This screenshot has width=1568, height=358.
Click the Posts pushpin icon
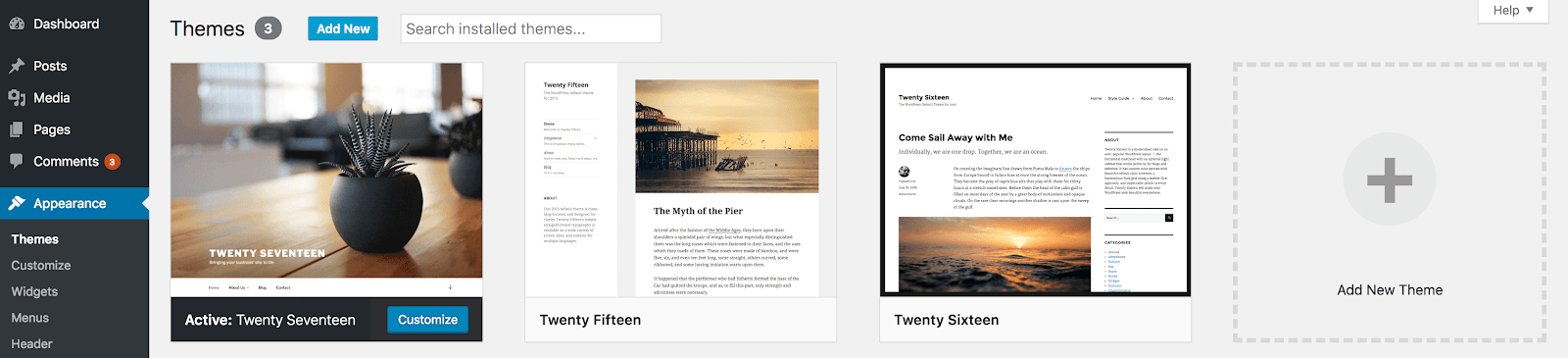click(17, 66)
